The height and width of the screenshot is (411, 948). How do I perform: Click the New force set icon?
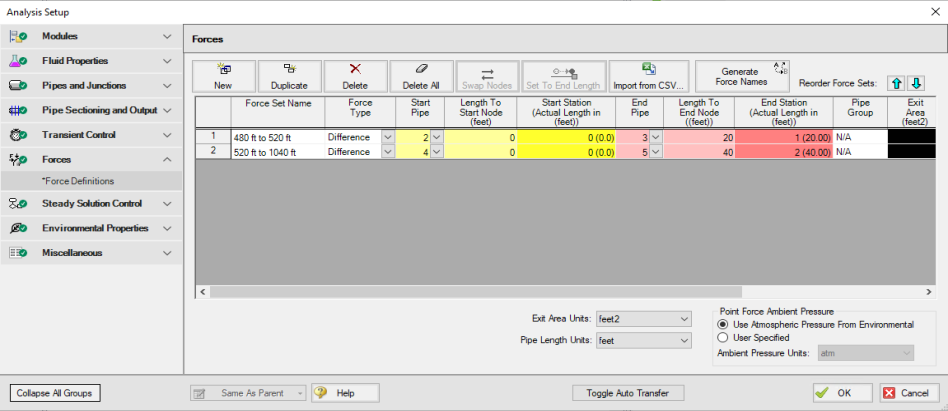click(x=223, y=70)
